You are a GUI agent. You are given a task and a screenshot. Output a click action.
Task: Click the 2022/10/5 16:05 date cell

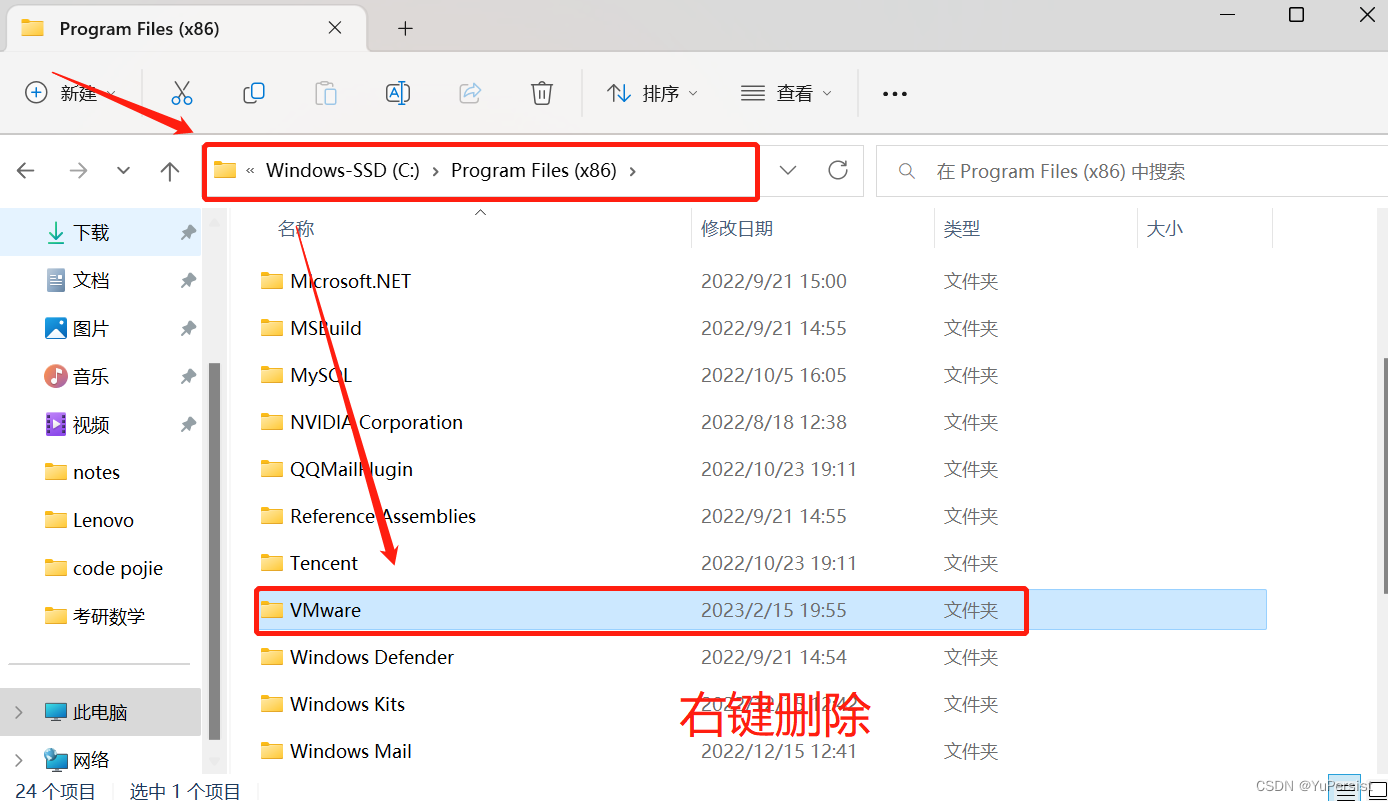(774, 375)
